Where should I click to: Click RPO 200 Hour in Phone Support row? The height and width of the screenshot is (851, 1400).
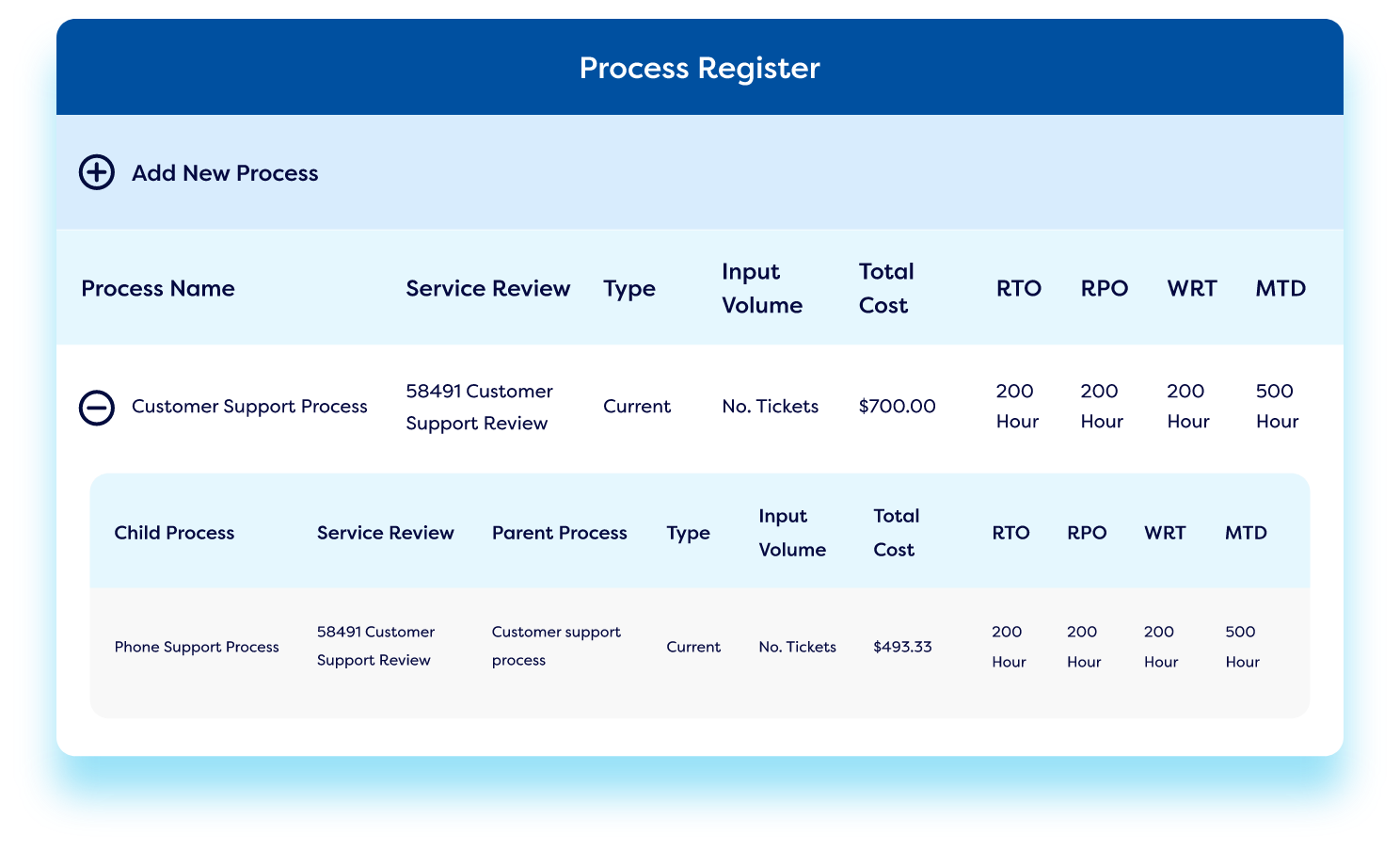(1084, 647)
